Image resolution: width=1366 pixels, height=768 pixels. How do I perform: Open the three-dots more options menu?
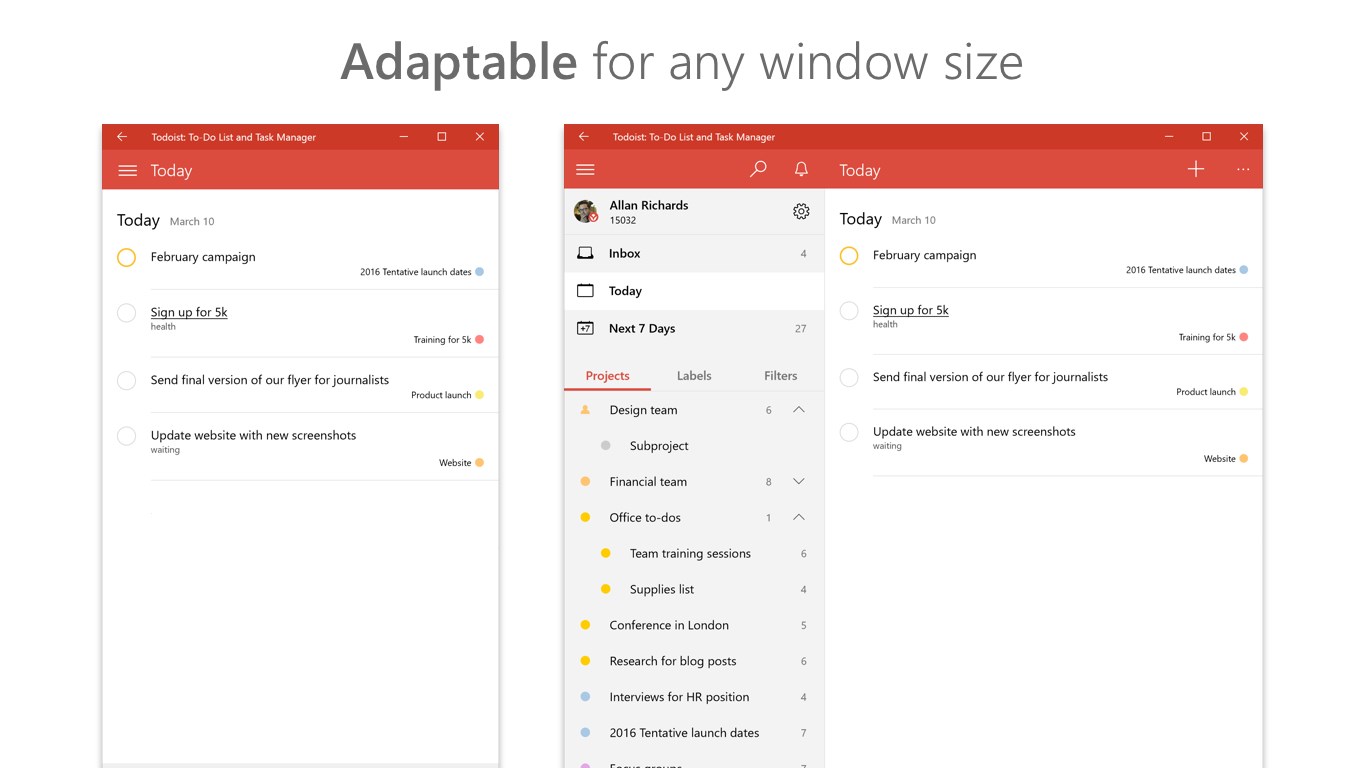1243,169
